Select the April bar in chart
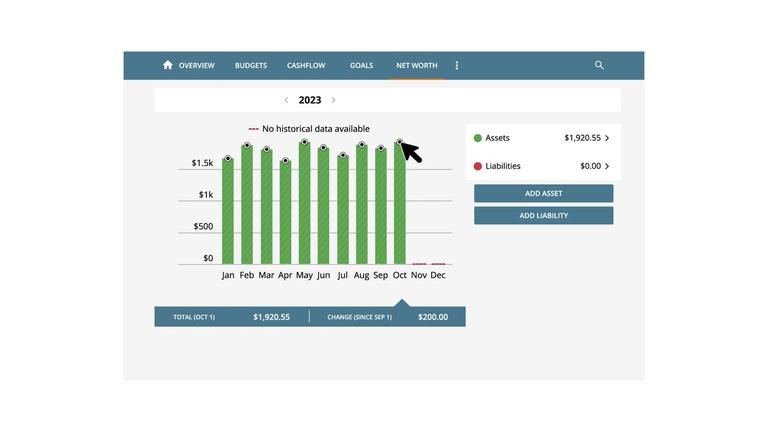Image resolution: width=768 pixels, height=432 pixels. pos(286,213)
